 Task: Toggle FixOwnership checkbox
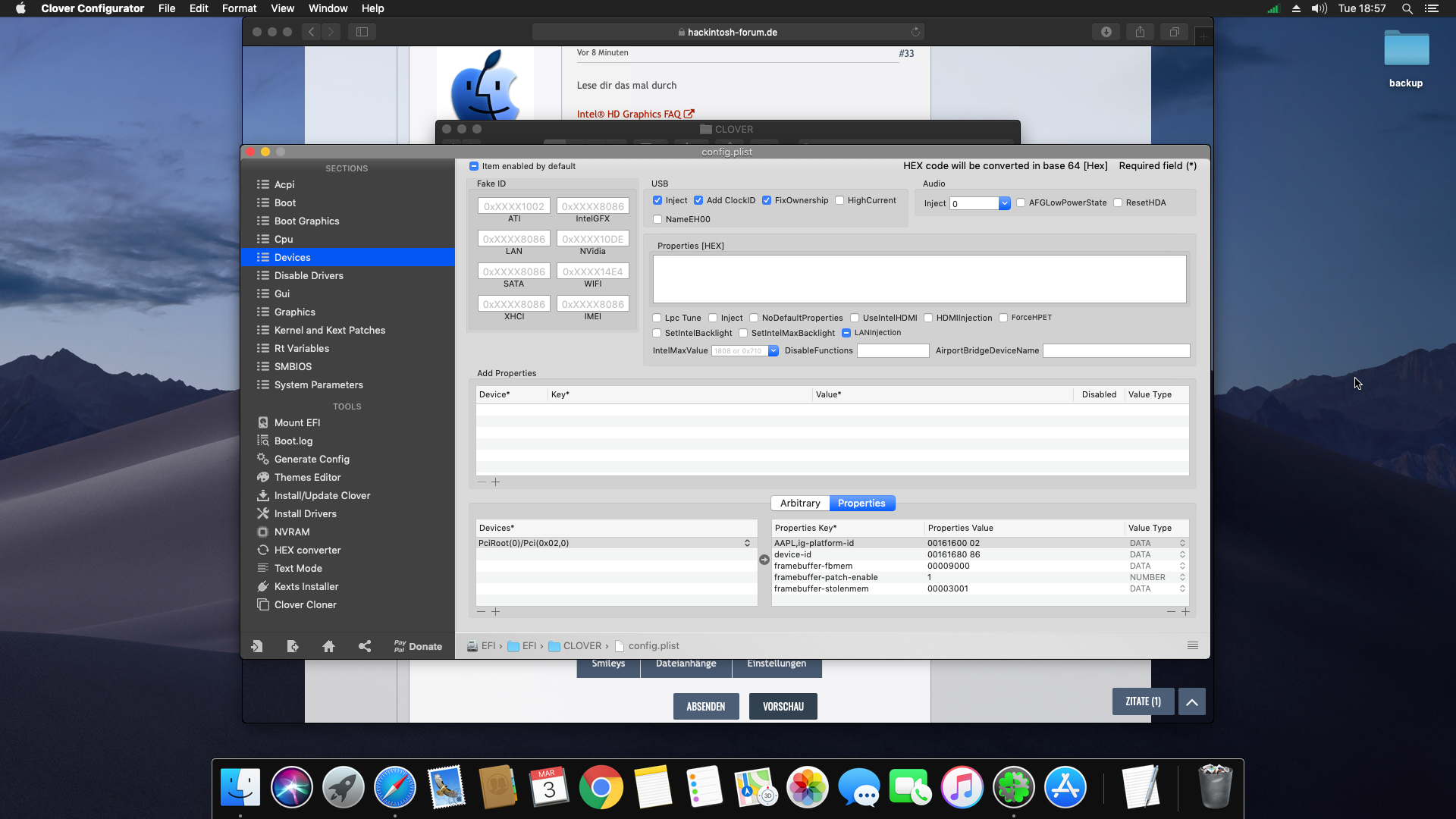pos(767,201)
